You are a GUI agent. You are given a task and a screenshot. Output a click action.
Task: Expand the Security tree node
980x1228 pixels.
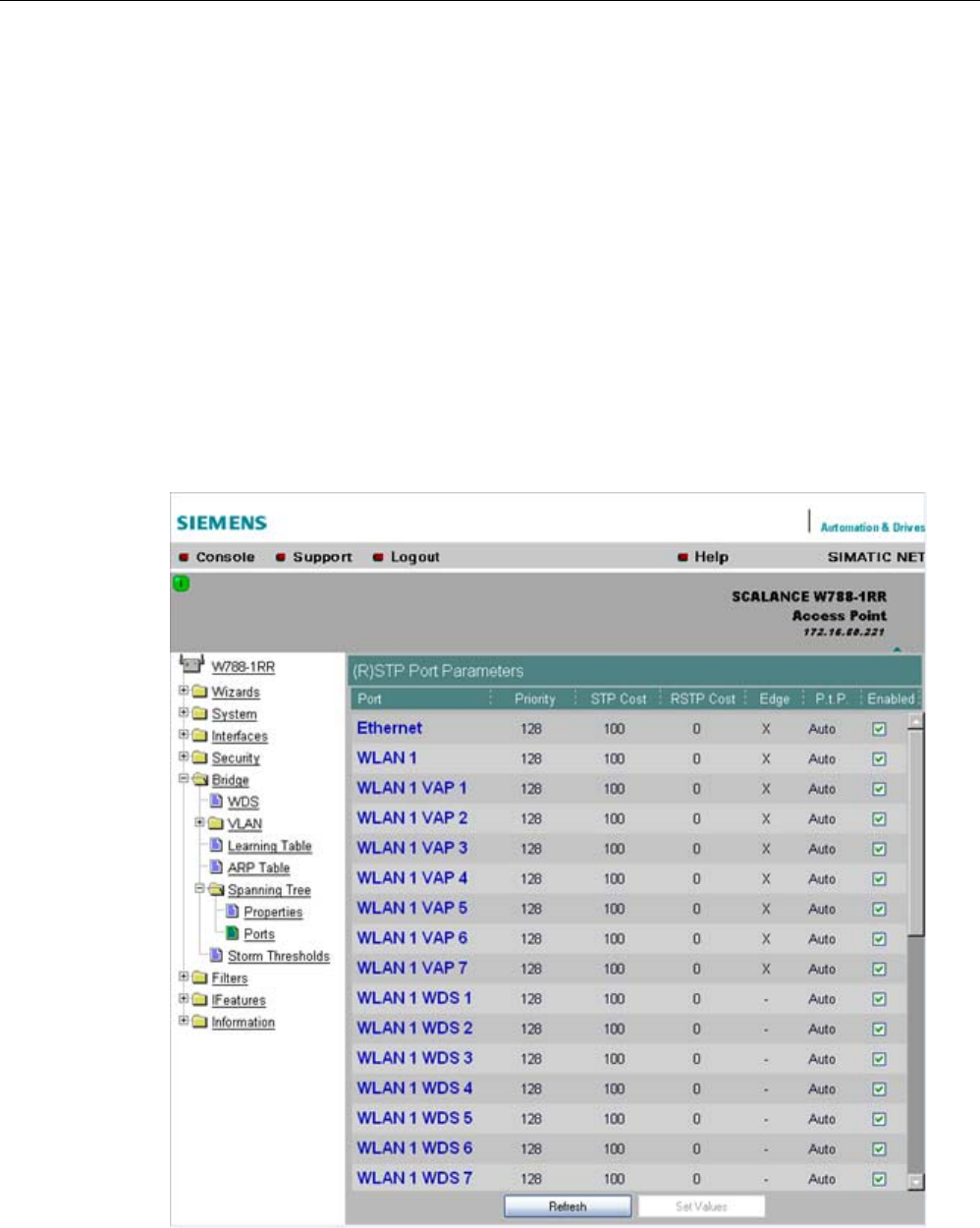[x=184, y=757]
